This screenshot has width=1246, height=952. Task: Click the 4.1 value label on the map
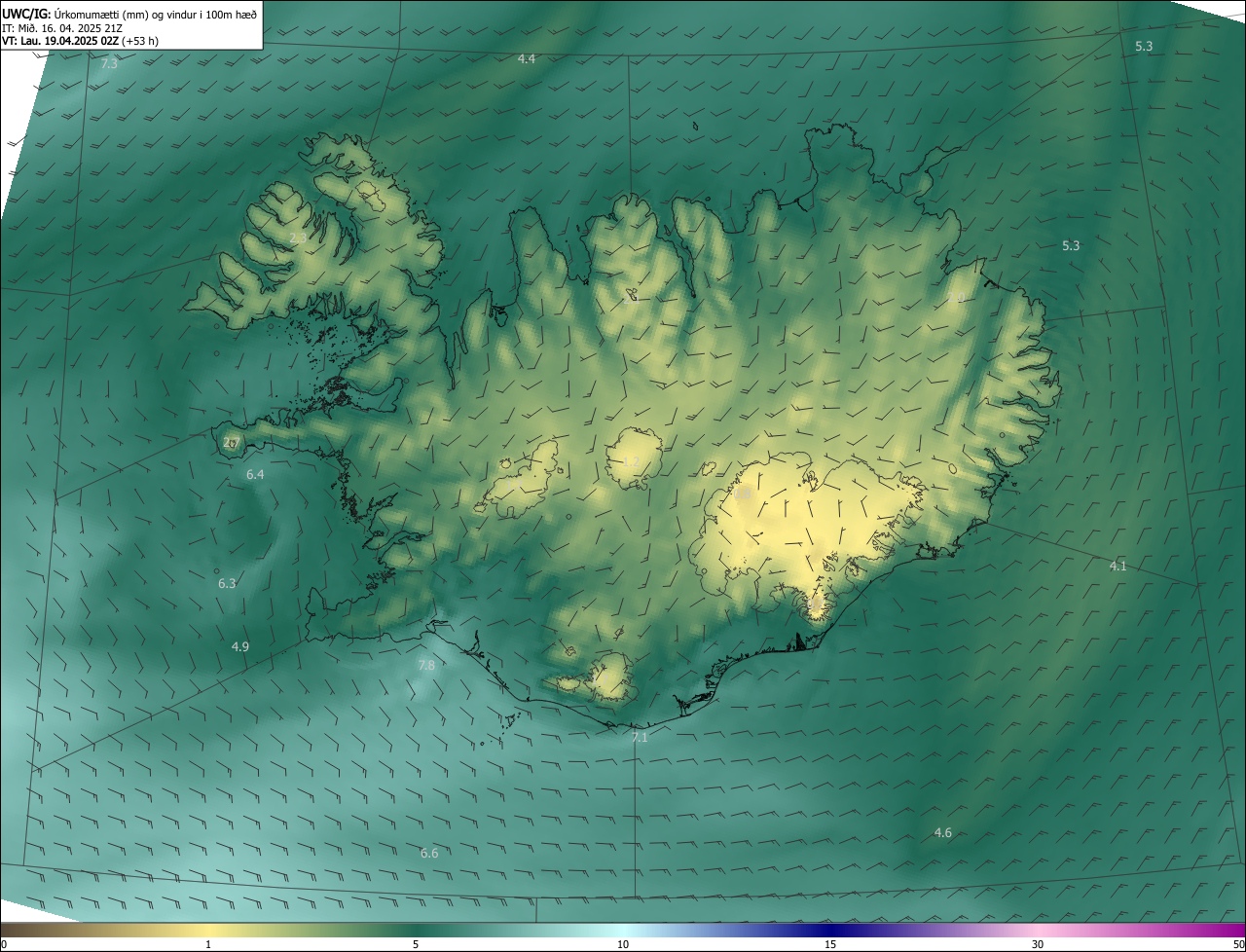[1118, 566]
